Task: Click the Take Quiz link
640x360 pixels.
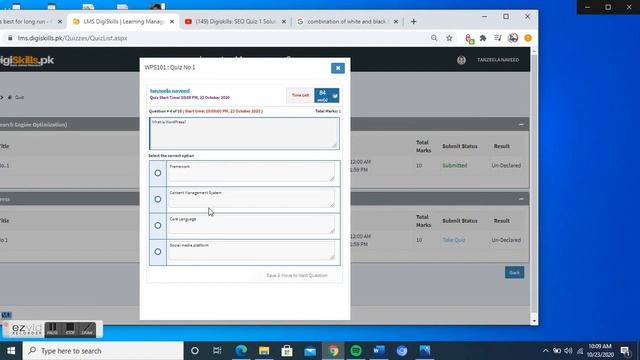Action: pos(454,240)
